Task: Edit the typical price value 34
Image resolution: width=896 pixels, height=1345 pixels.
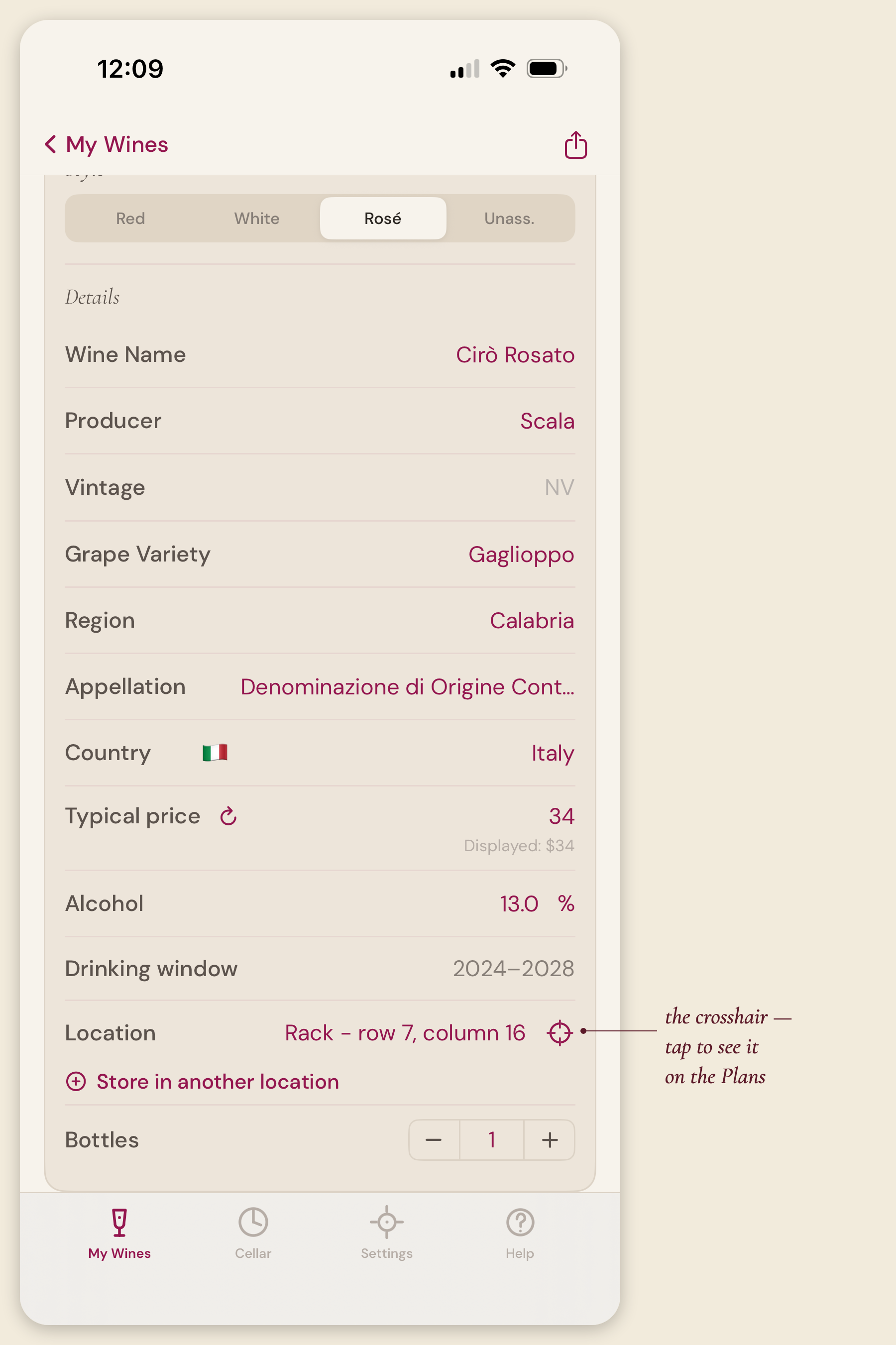Action: 561,816
